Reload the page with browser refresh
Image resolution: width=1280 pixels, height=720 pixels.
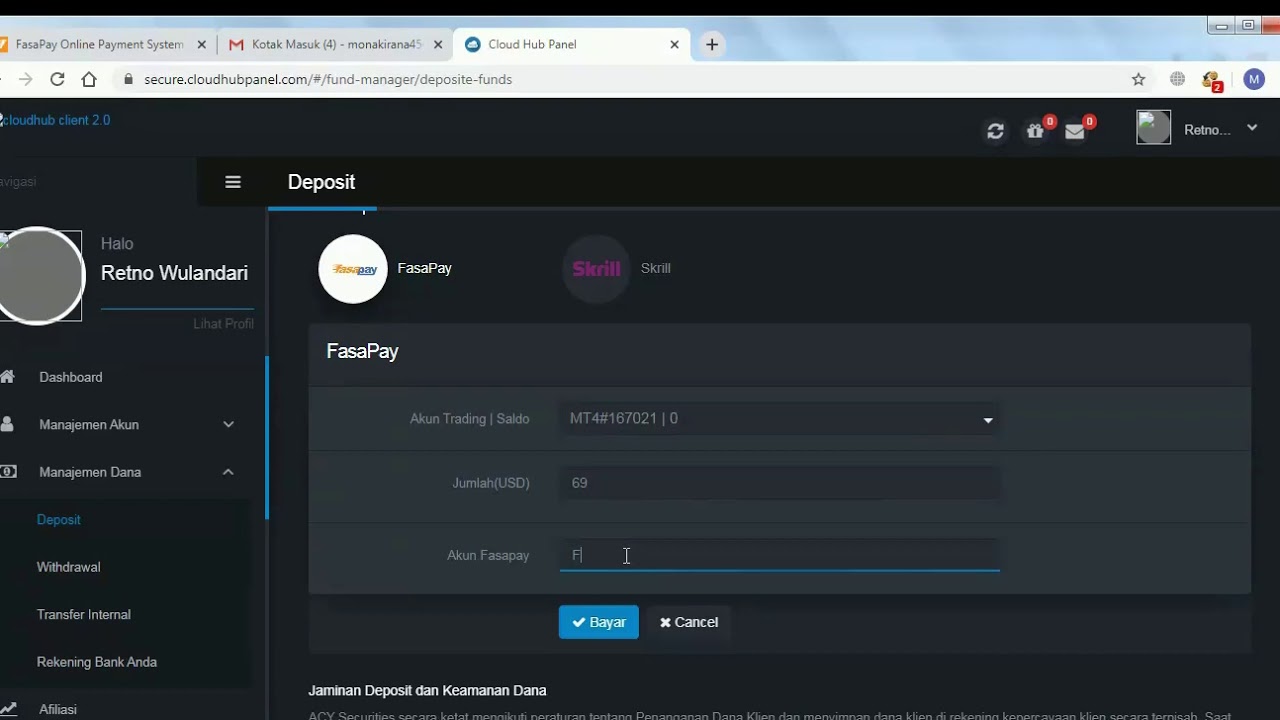(x=57, y=79)
